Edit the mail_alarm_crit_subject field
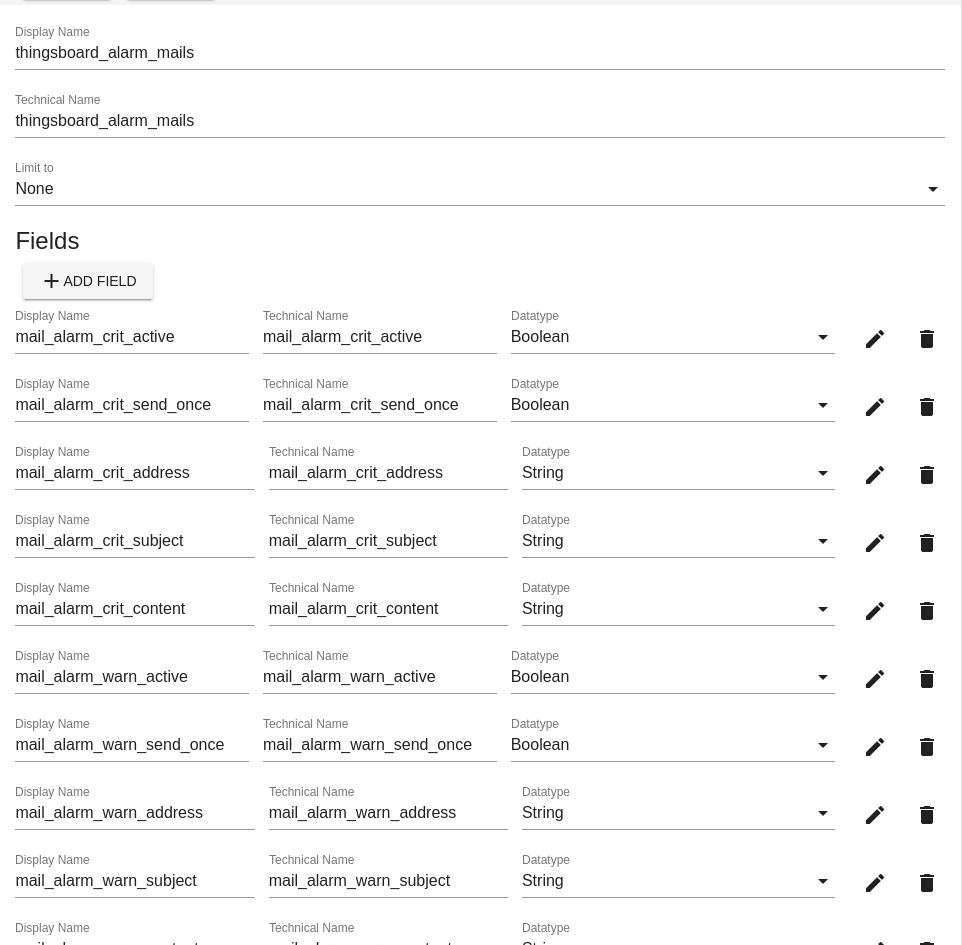This screenshot has height=945, width=962. click(x=875, y=543)
